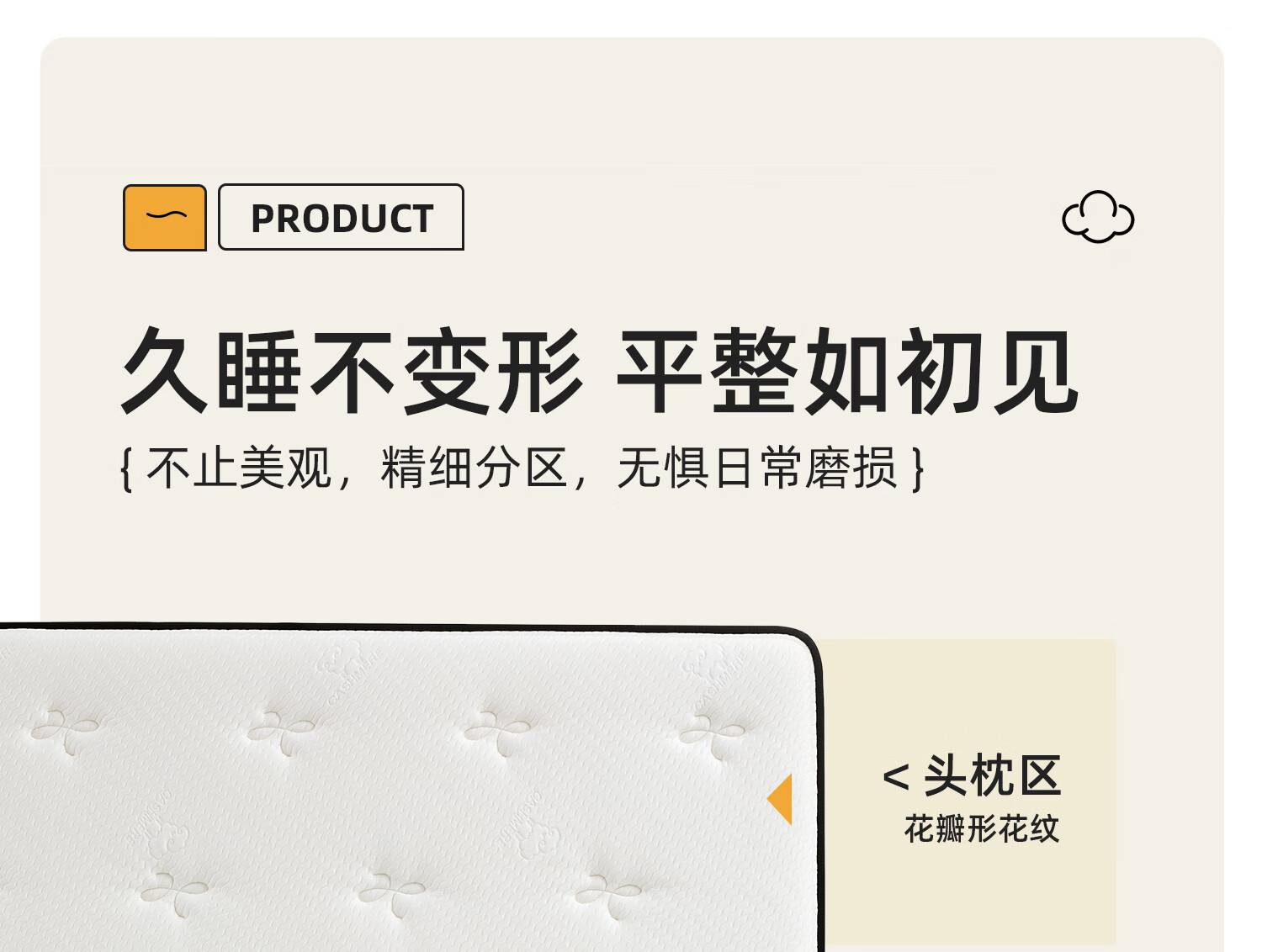The height and width of the screenshot is (952, 1262).
Task: Click the closing curly brace after 磨损
Action: point(918,469)
